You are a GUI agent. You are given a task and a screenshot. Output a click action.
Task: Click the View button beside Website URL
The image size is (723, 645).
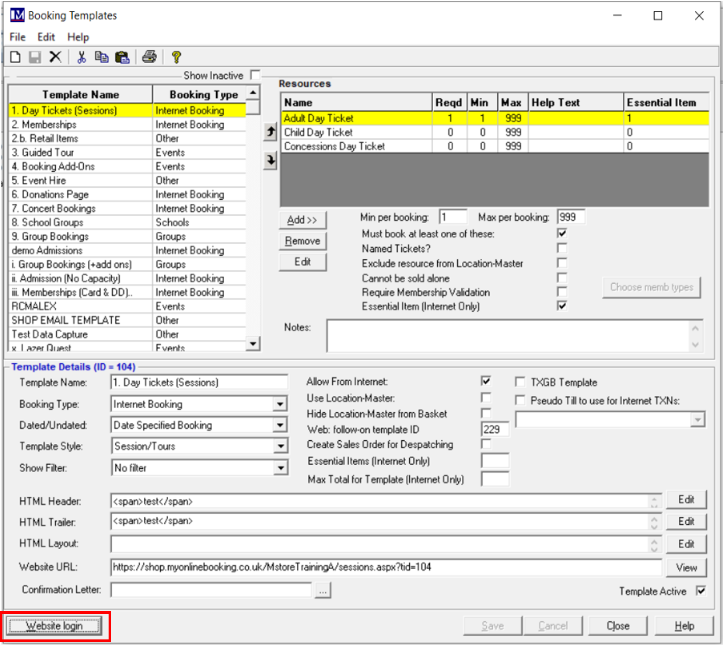point(686,567)
